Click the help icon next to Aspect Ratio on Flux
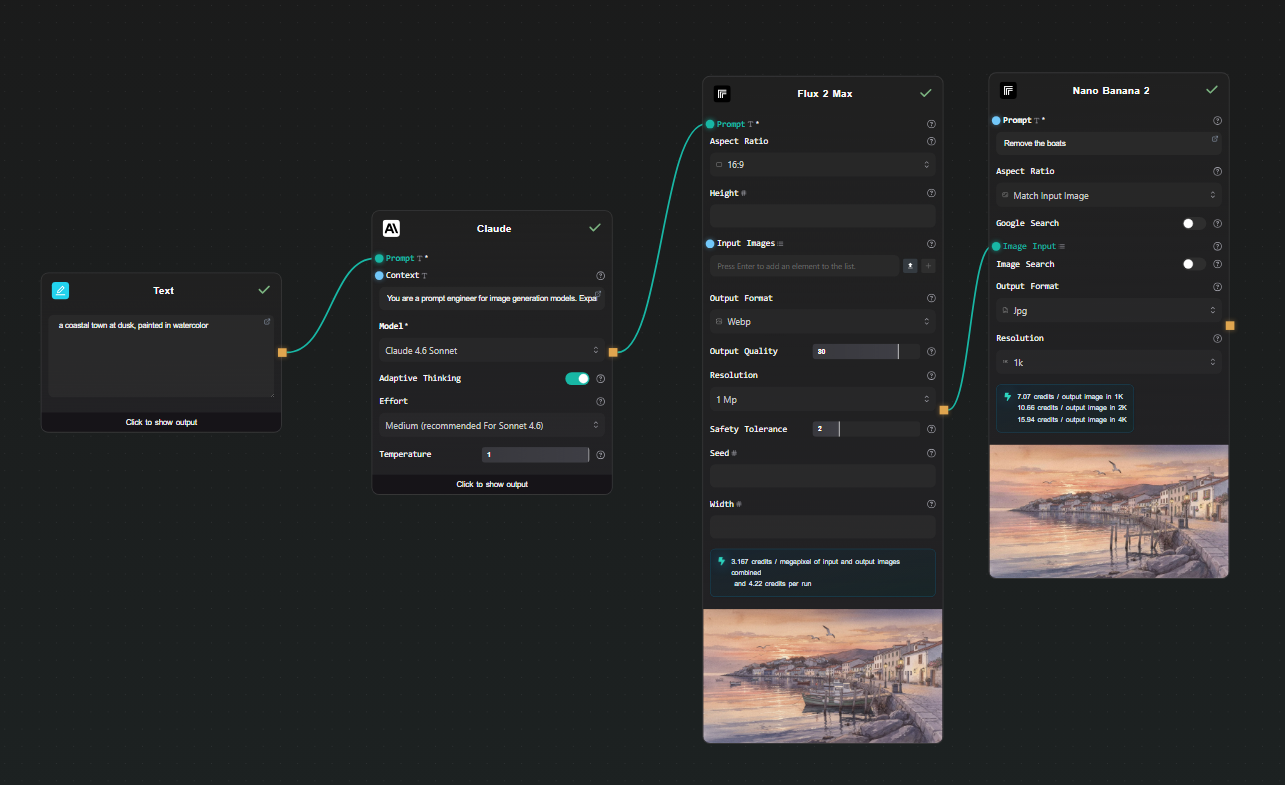The height and width of the screenshot is (785, 1285). point(931,140)
